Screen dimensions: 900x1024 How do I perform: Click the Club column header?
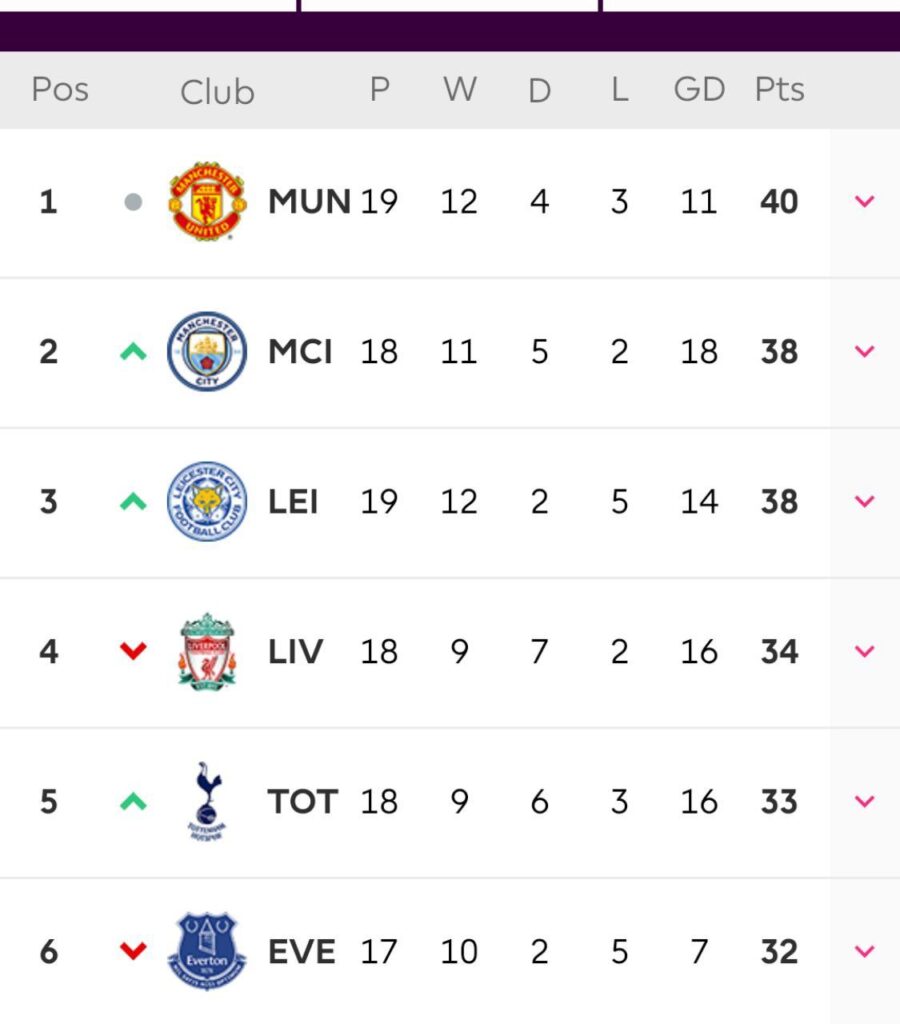(x=217, y=92)
